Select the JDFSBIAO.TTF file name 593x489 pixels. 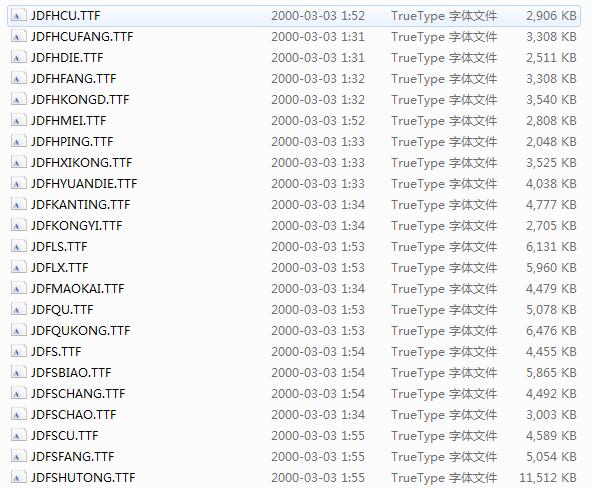(x=71, y=373)
